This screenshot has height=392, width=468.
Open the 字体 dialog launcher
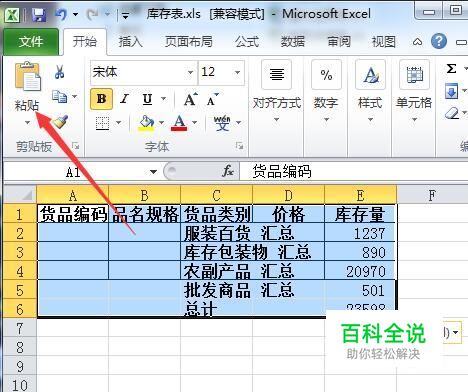pos(239,146)
